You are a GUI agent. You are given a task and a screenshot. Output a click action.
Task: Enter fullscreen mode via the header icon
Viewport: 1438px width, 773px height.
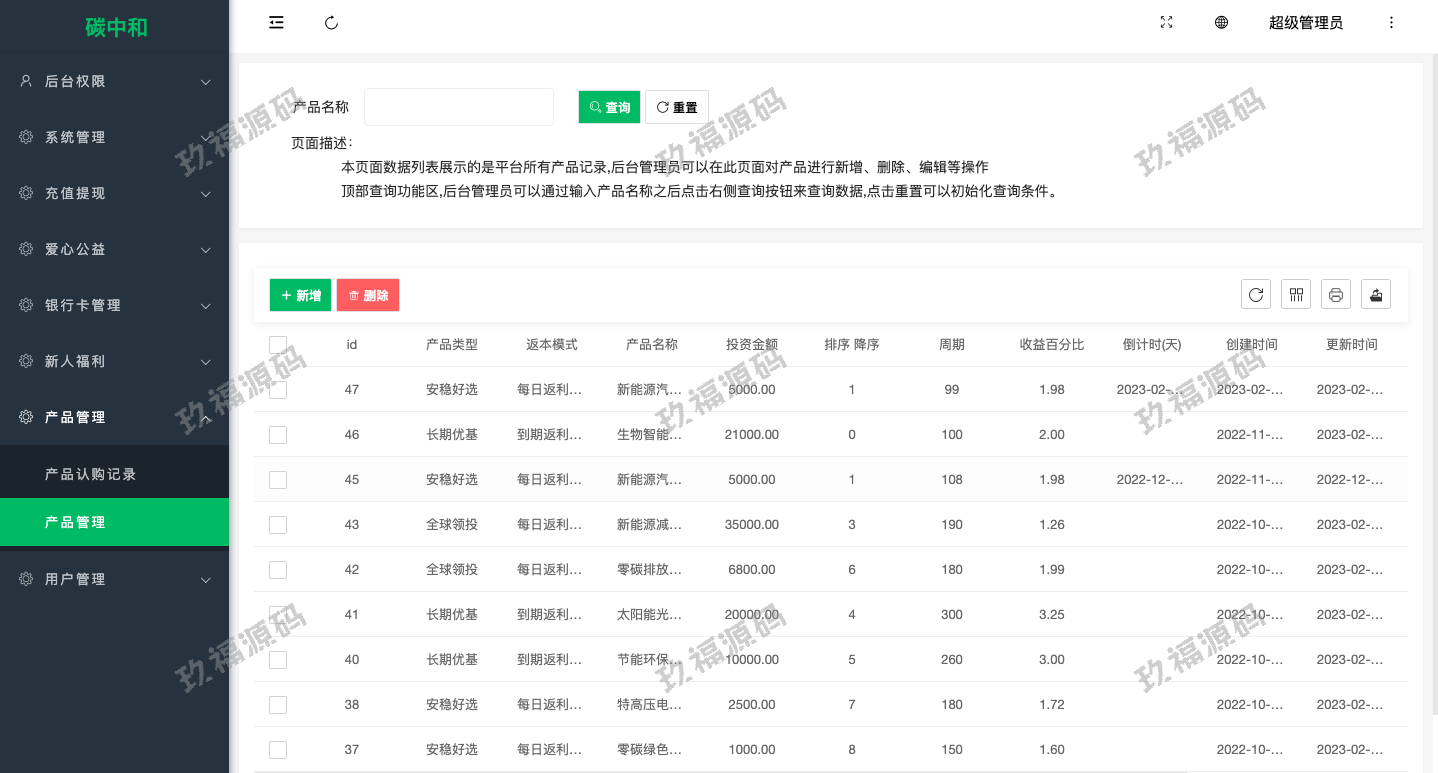click(x=1166, y=23)
